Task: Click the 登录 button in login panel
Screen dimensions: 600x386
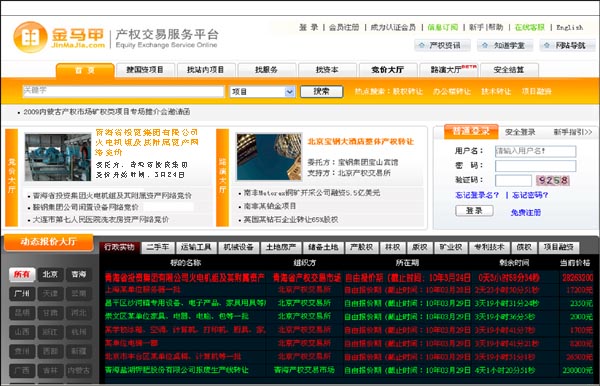Action: pyautogui.click(x=474, y=211)
